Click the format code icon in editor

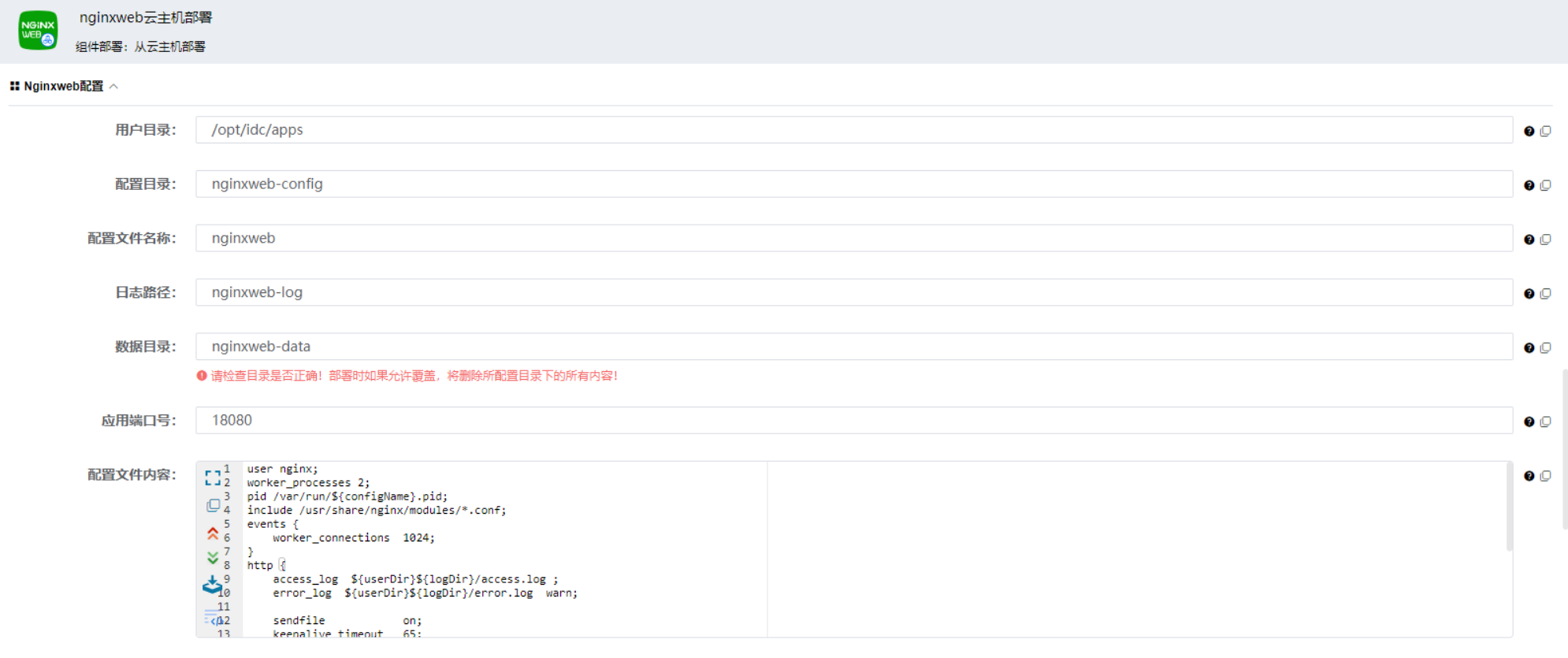pyautogui.click(x=213, y=617)
